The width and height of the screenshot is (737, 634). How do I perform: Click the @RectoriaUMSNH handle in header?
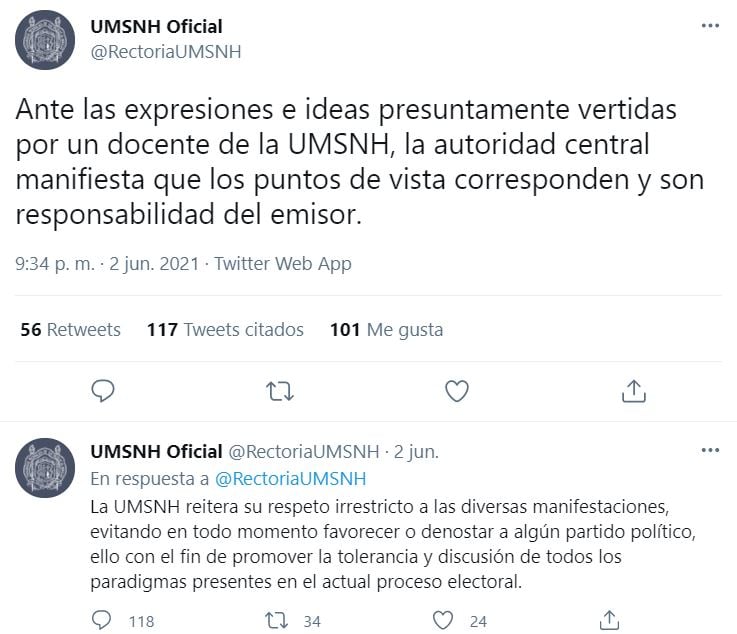[x=166, y=52]
